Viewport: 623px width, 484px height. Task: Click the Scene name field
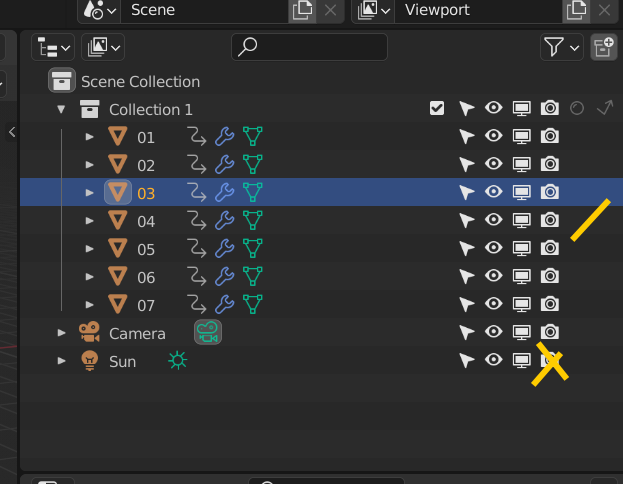205,10
